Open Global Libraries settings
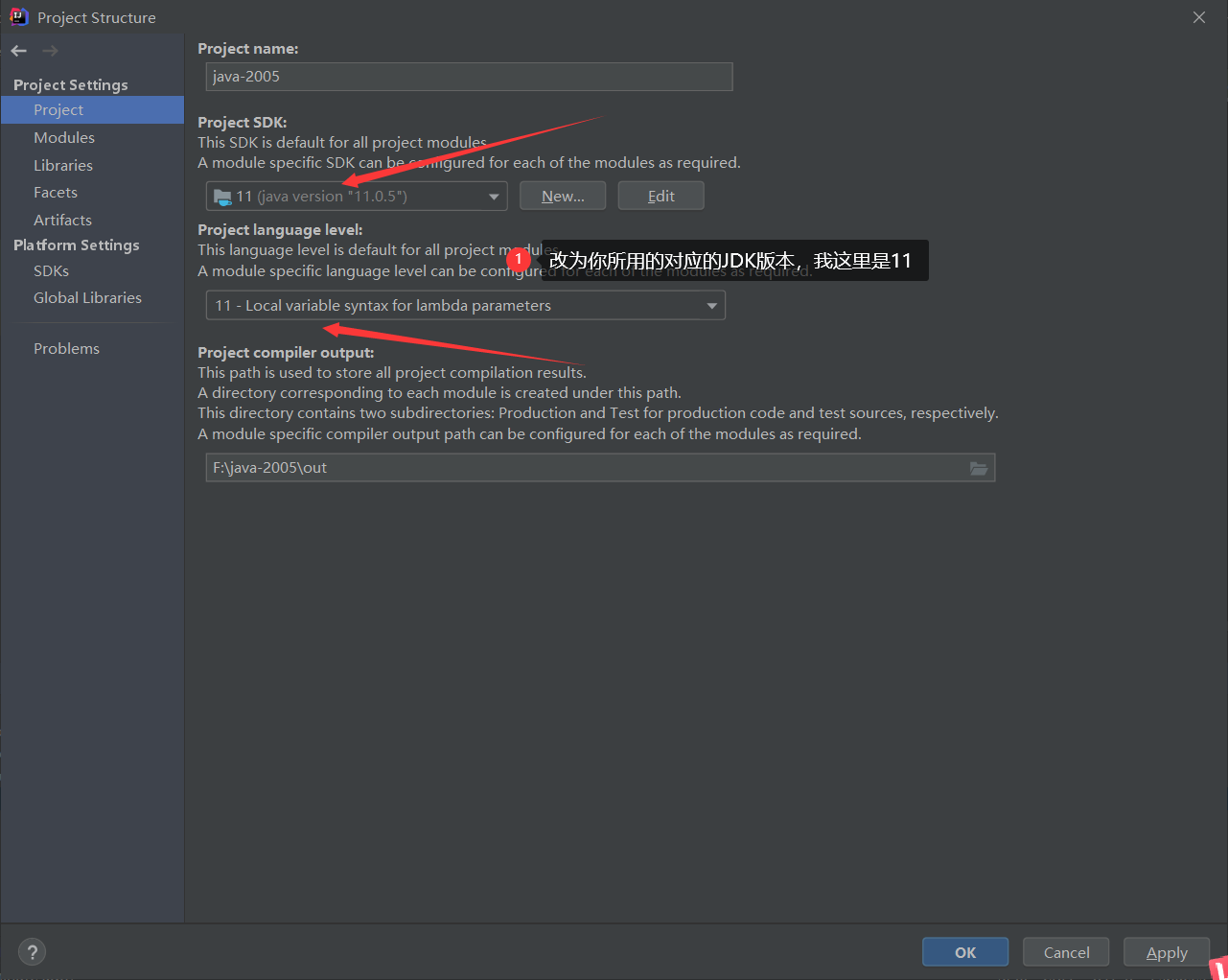This screenshot has width=1228, height=980. point(87,297)
